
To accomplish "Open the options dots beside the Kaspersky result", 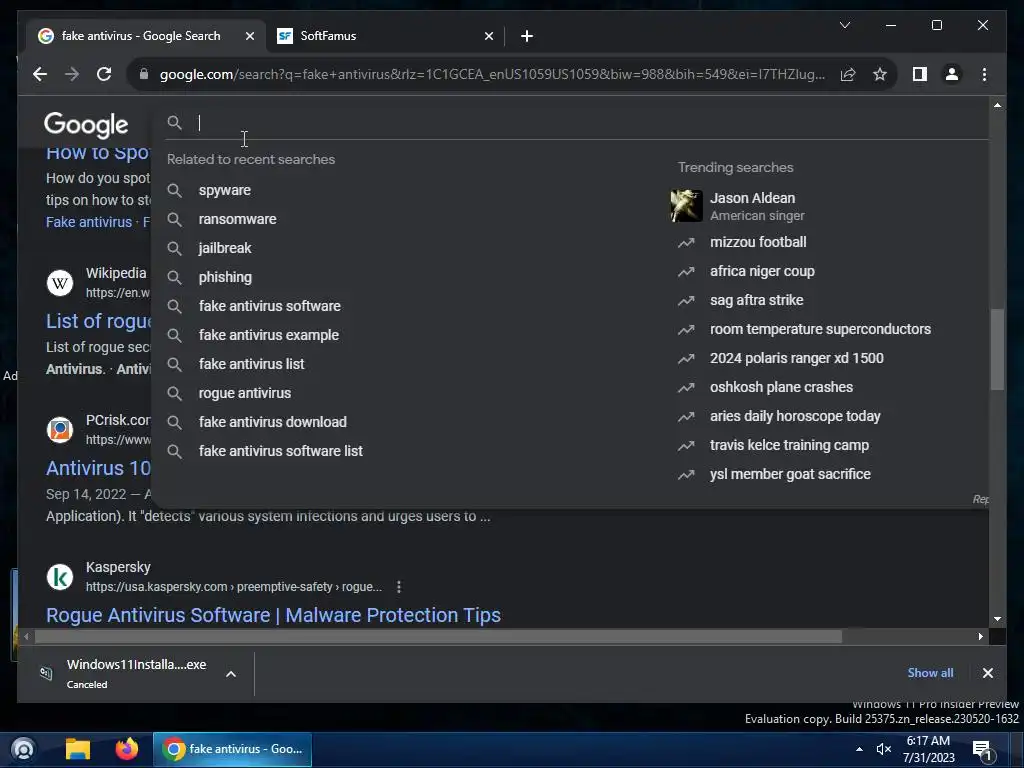I will pos(398,587).
